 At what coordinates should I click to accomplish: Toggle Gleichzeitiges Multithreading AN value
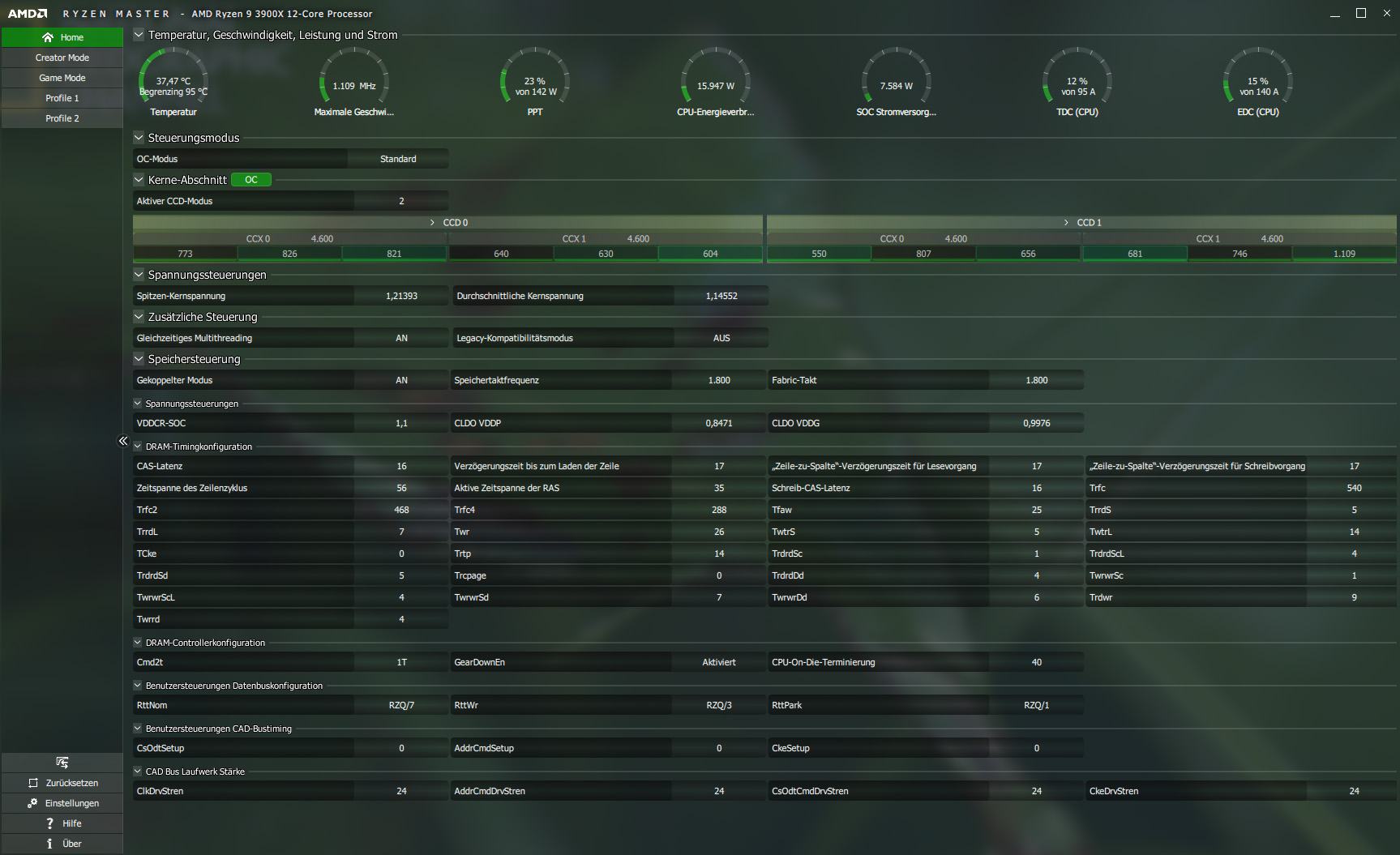[401, 338]
